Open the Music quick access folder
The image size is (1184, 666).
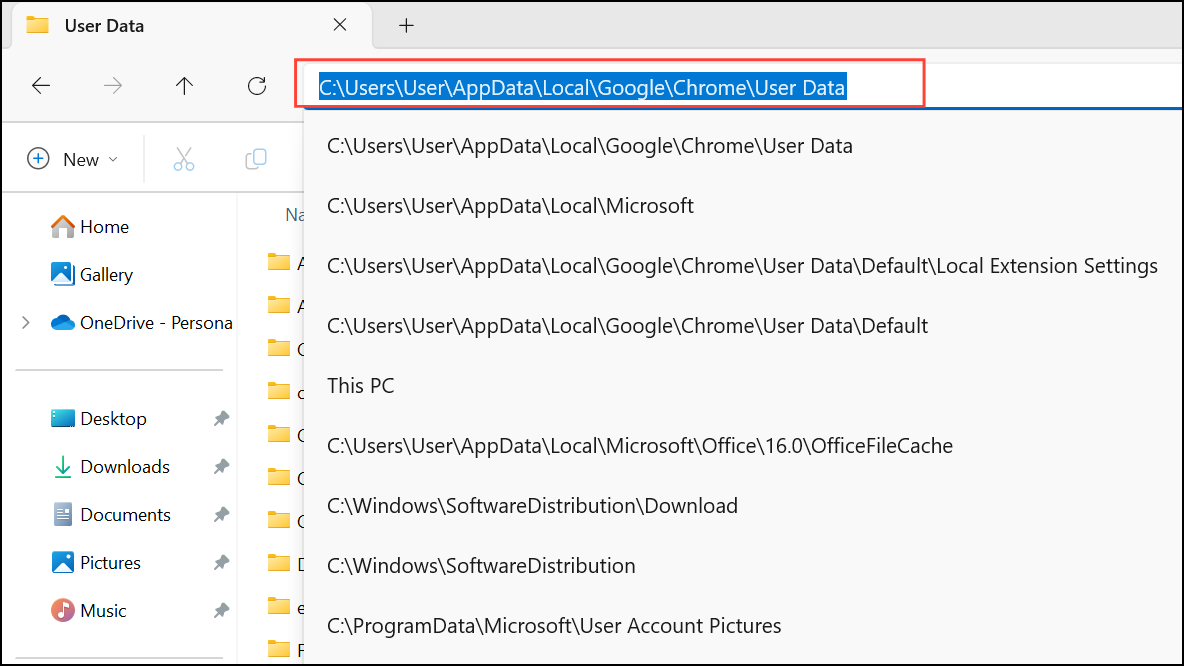88,611
